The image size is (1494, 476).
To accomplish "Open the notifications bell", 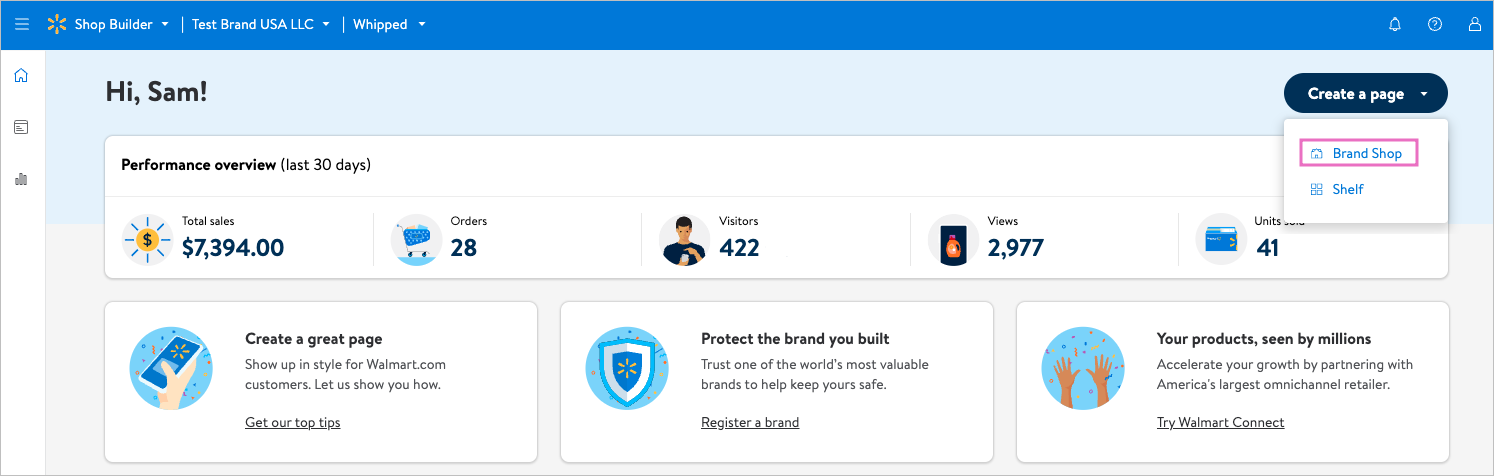I will click(x=1395, y=25).
